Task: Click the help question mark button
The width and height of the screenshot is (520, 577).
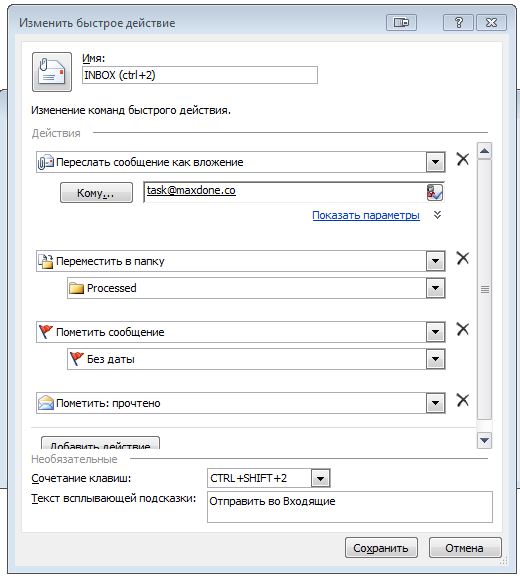Action: [458, 23]
